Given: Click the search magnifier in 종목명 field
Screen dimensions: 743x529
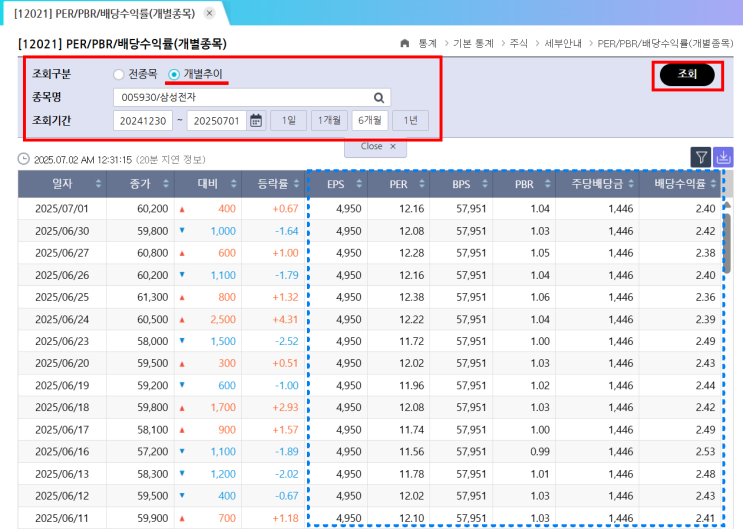Looking at the screenshot, I should coord(379,98).
